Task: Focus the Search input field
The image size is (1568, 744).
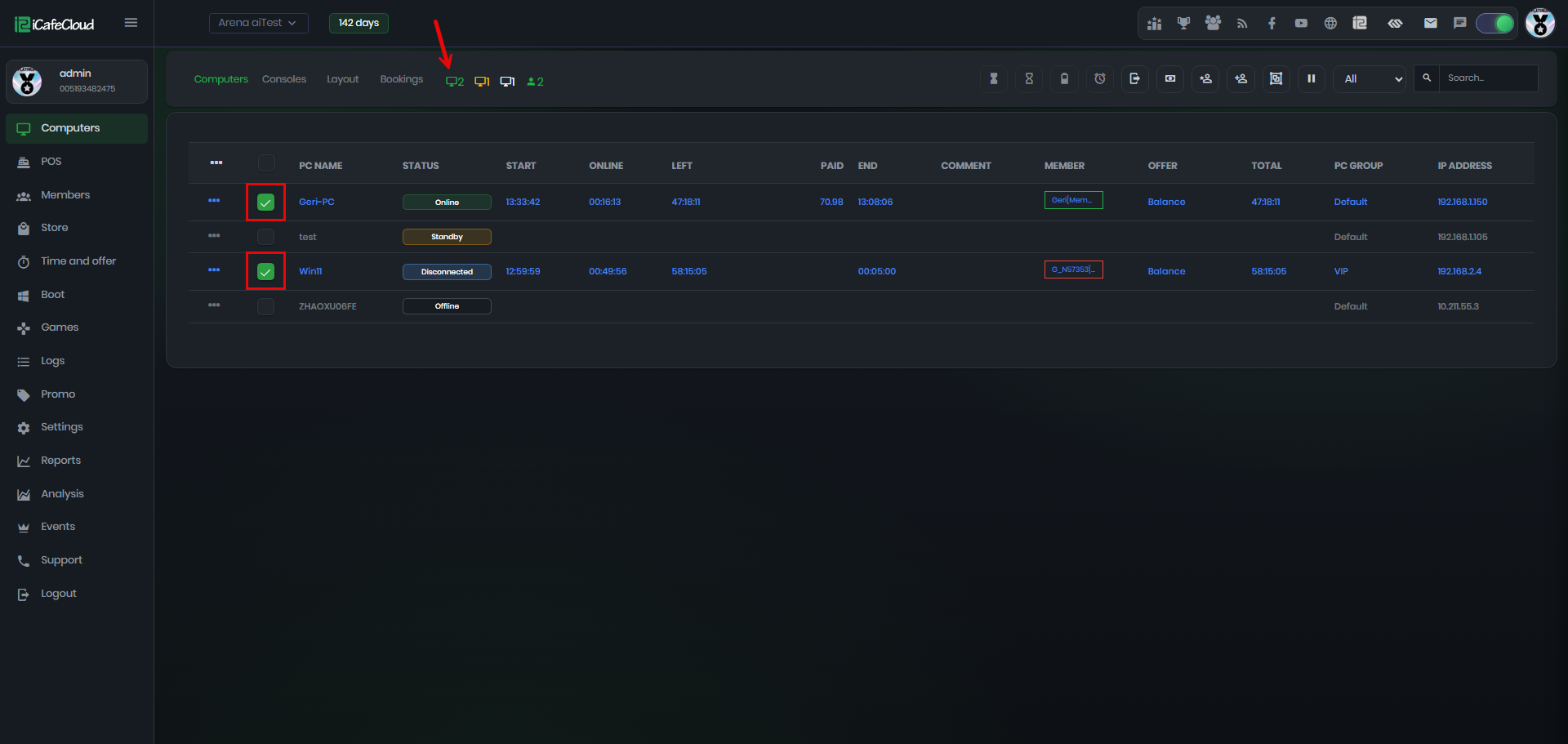Action: pos(1488,78)
